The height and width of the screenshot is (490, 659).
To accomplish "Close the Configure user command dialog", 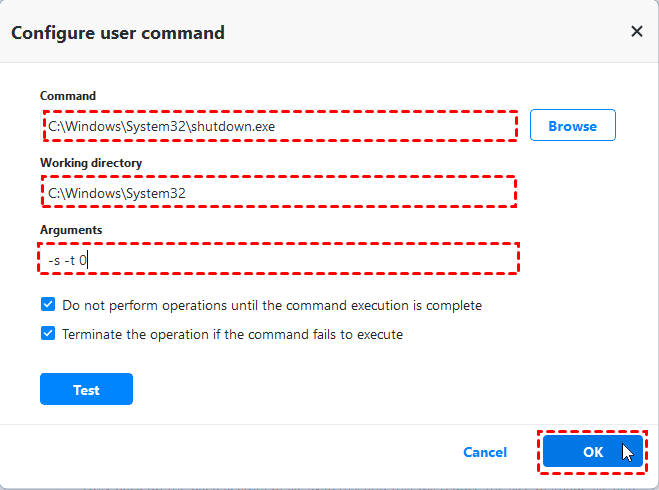I will click(636, 32).
